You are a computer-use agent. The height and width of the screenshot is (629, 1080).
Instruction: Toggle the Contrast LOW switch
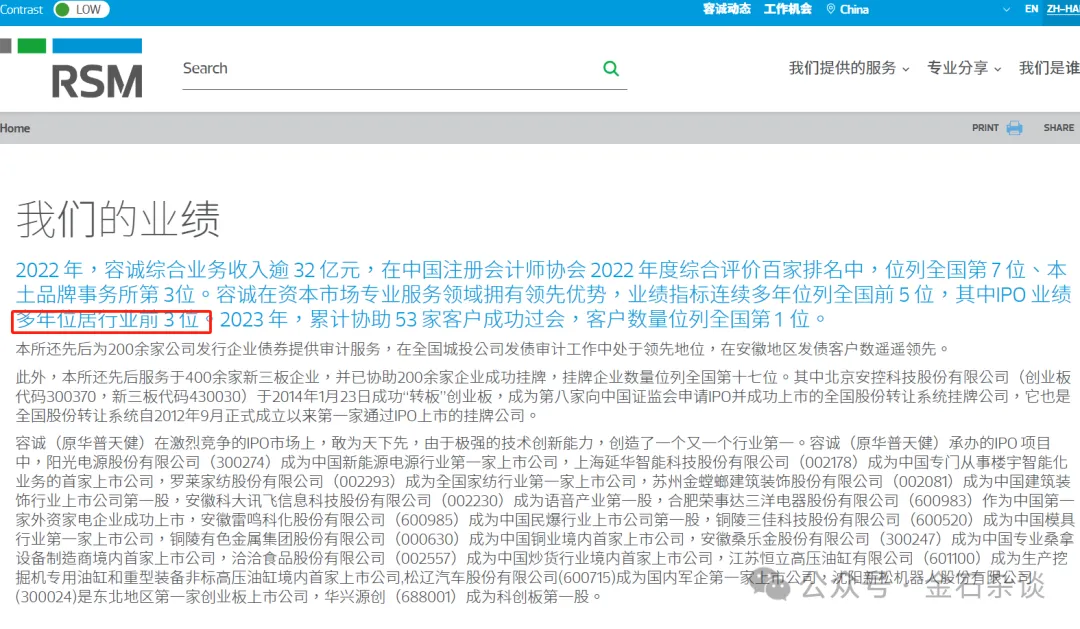[81, 10]
